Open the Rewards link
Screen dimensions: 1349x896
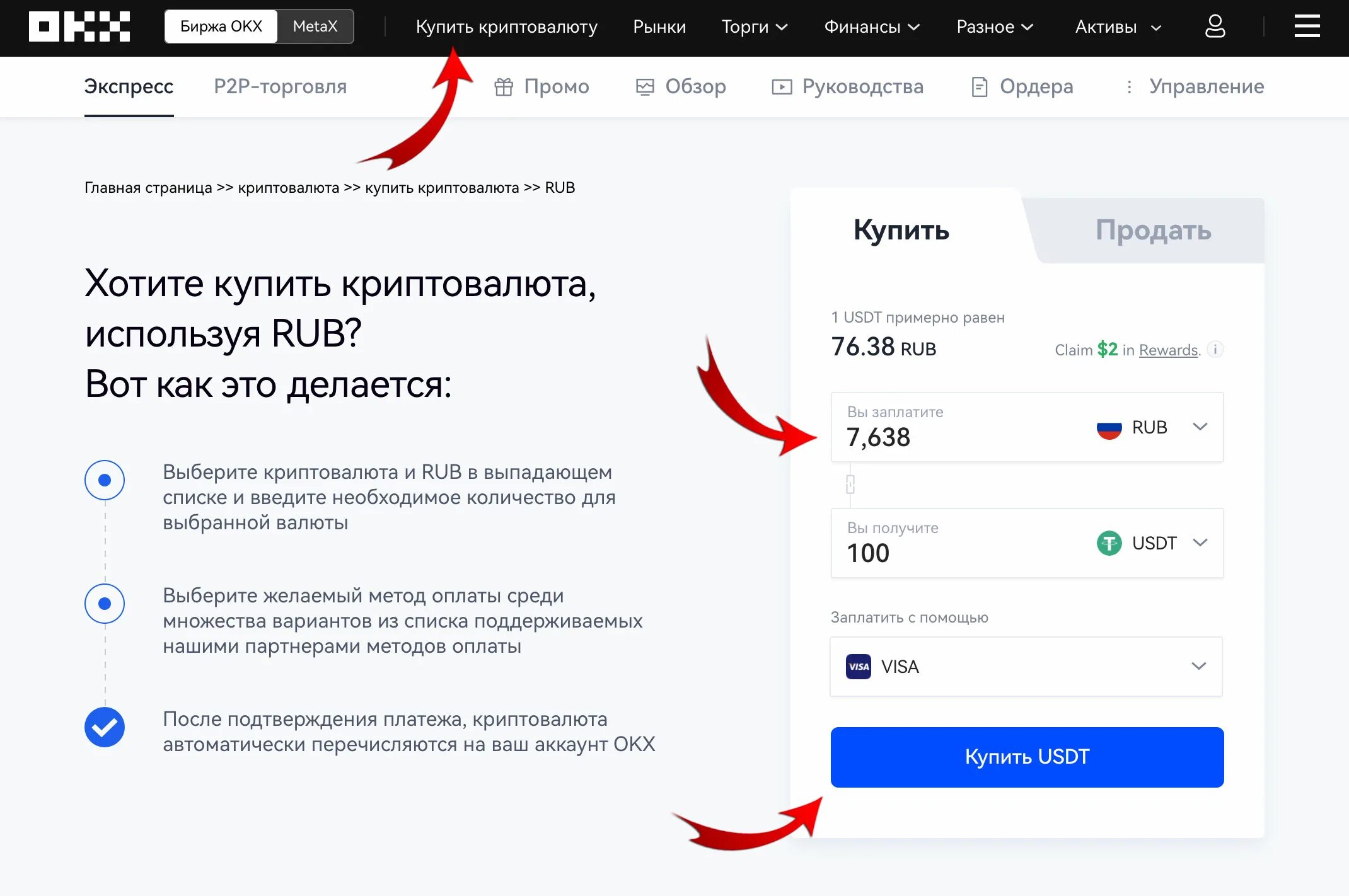point(1168,350)
